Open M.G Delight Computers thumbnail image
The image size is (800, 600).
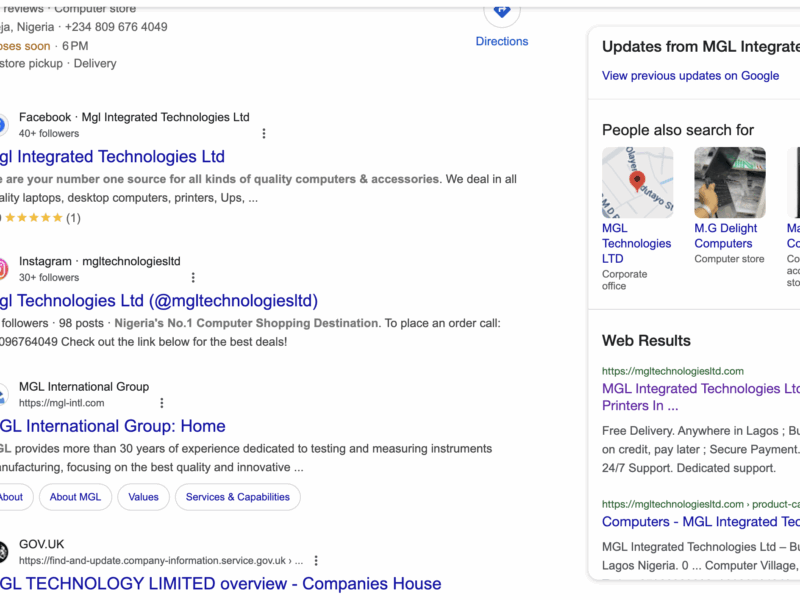[x=730, y=183]
